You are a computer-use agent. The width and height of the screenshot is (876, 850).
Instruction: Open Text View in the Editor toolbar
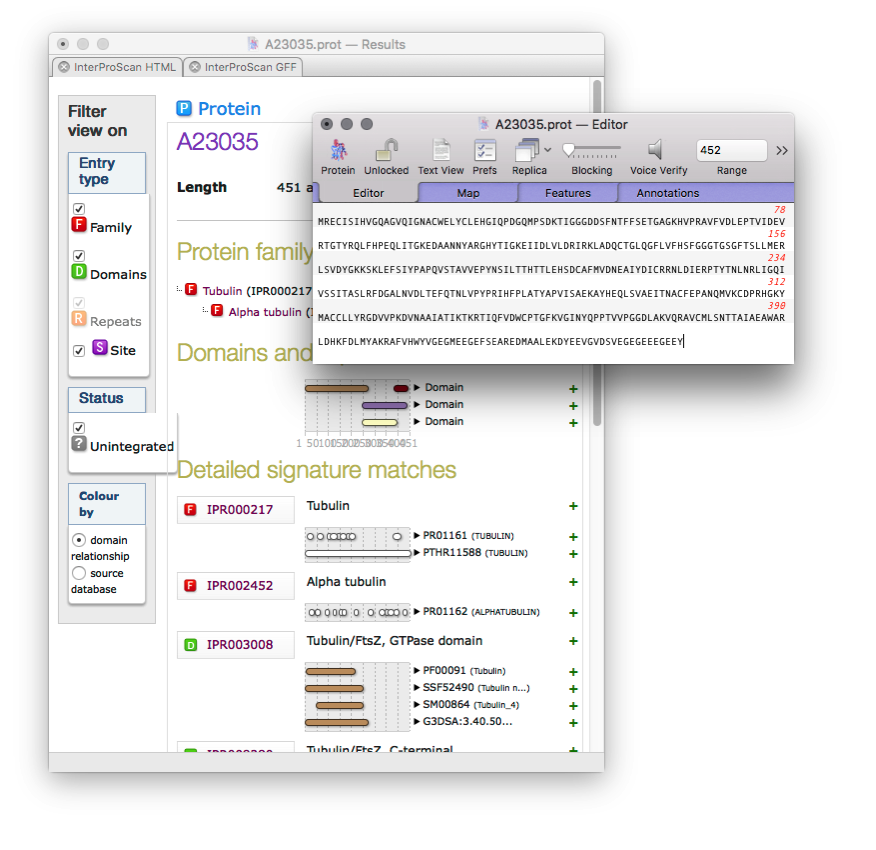[x=440, y=151]
